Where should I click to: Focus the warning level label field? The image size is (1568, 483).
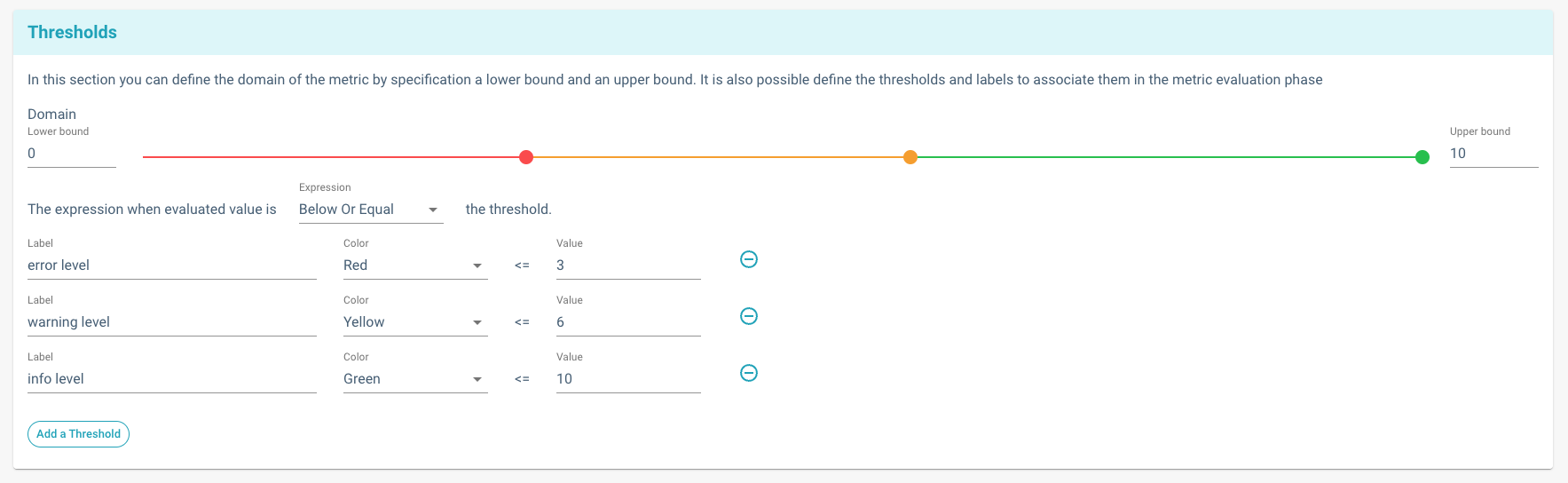171,322
